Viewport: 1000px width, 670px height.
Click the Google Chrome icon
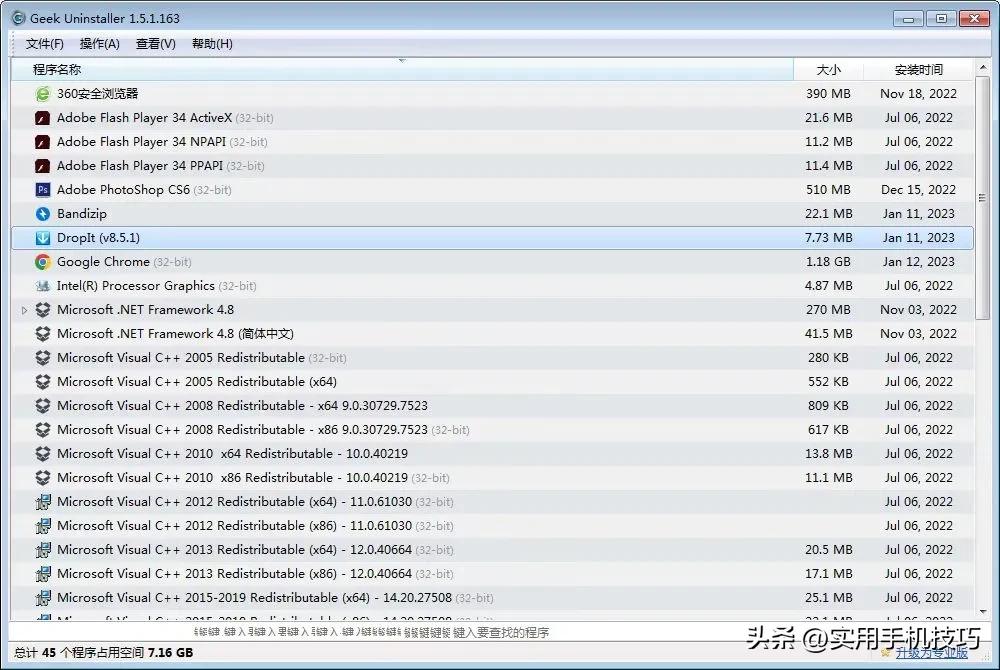(41, 261)
